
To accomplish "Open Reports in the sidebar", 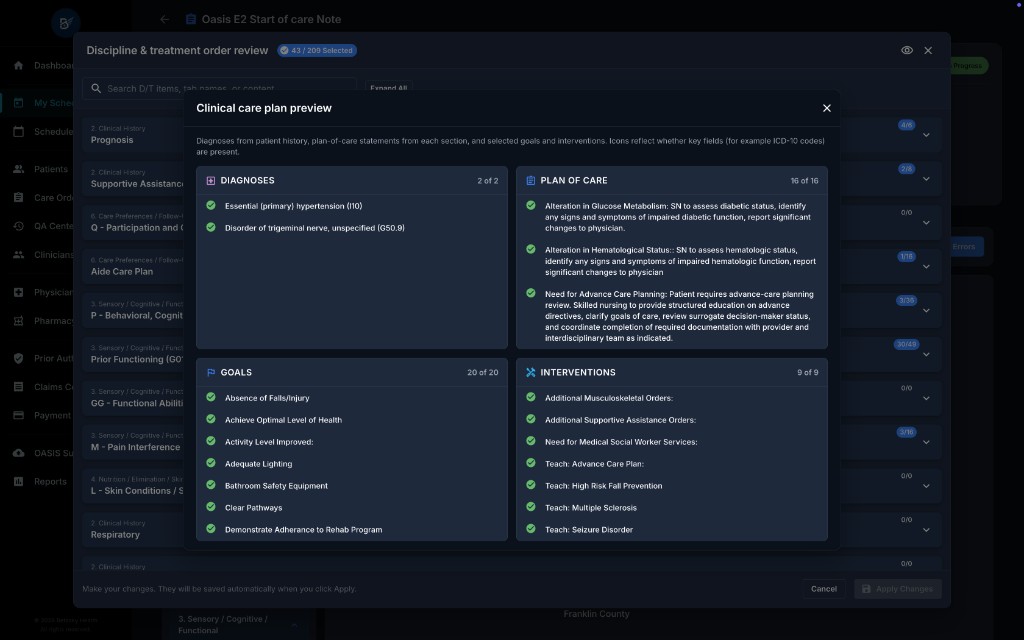I will pyautogui.click(x=40, y=481).
